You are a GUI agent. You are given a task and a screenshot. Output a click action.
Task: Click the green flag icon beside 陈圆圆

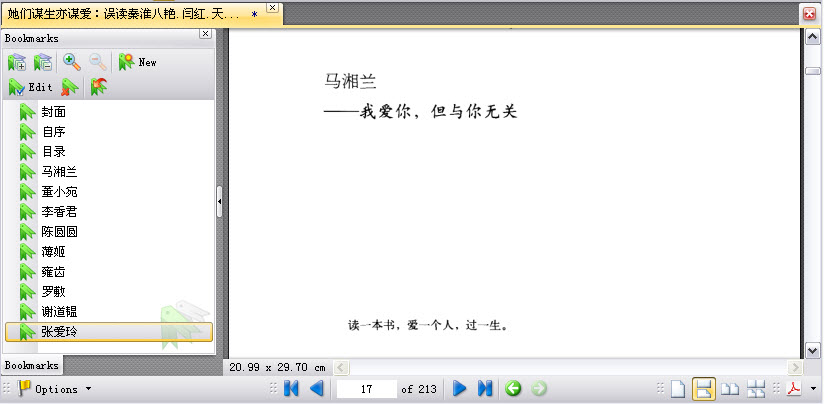point(27,232)
